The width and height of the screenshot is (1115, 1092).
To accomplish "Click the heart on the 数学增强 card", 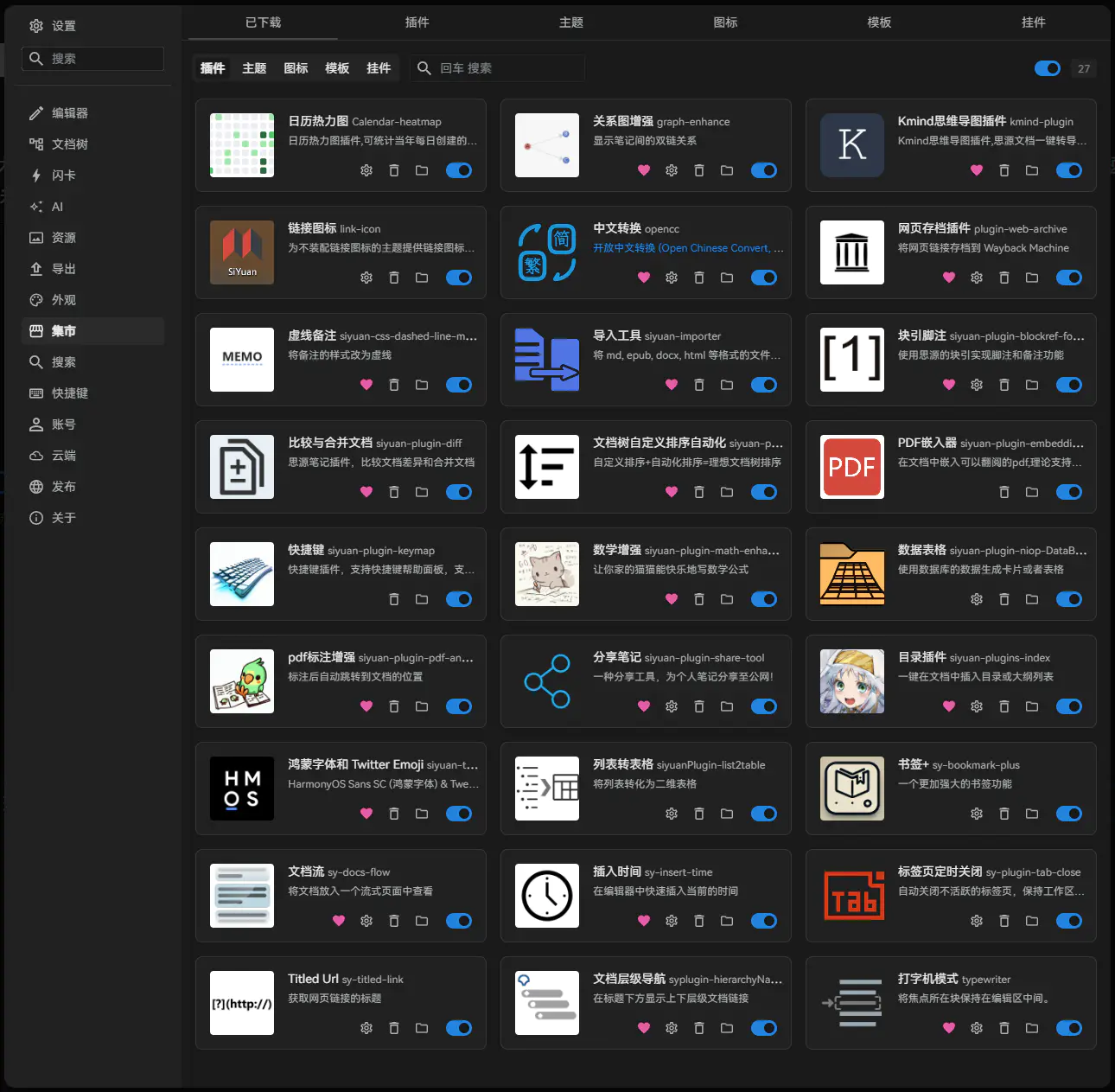I will 672,599.
